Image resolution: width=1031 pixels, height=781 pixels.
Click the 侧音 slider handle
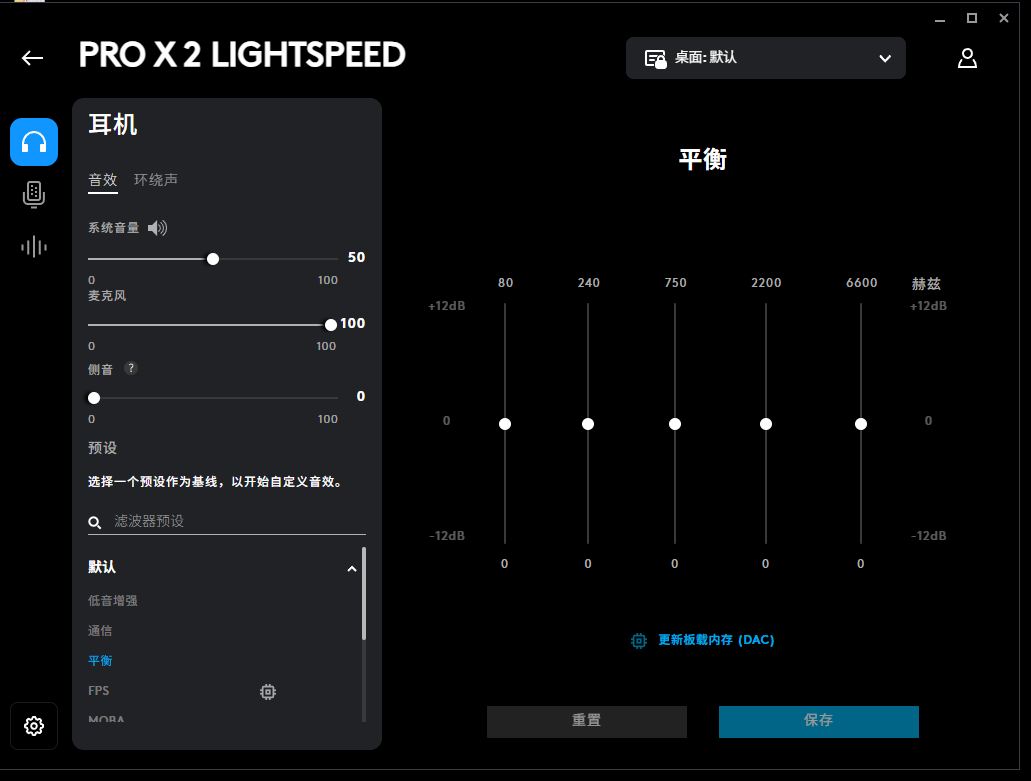pos(94,398)
